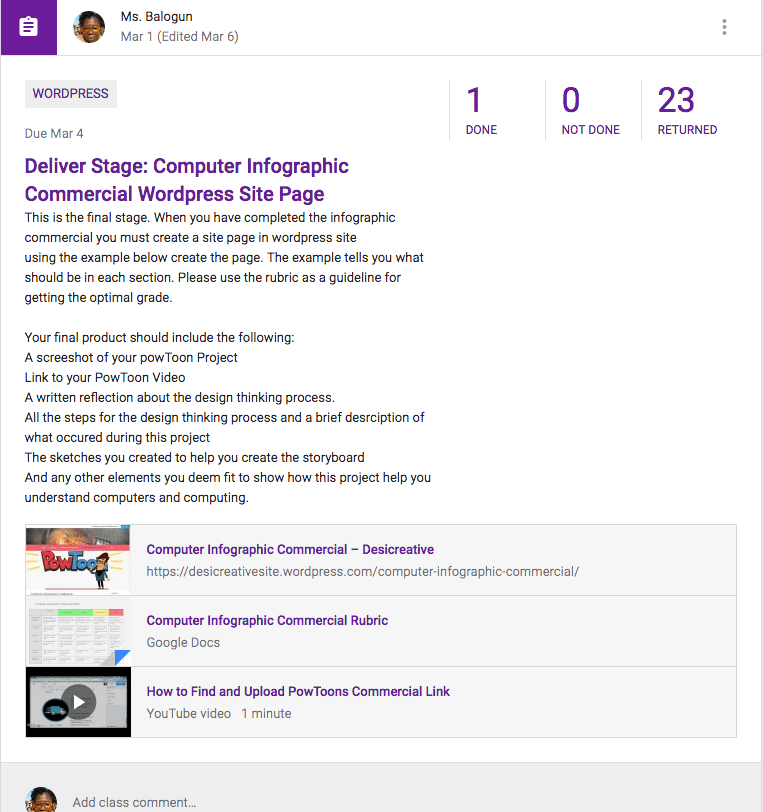Click the PowToon website thumbnail
This screenshot has height=812, width=763.
coord(78,560)
